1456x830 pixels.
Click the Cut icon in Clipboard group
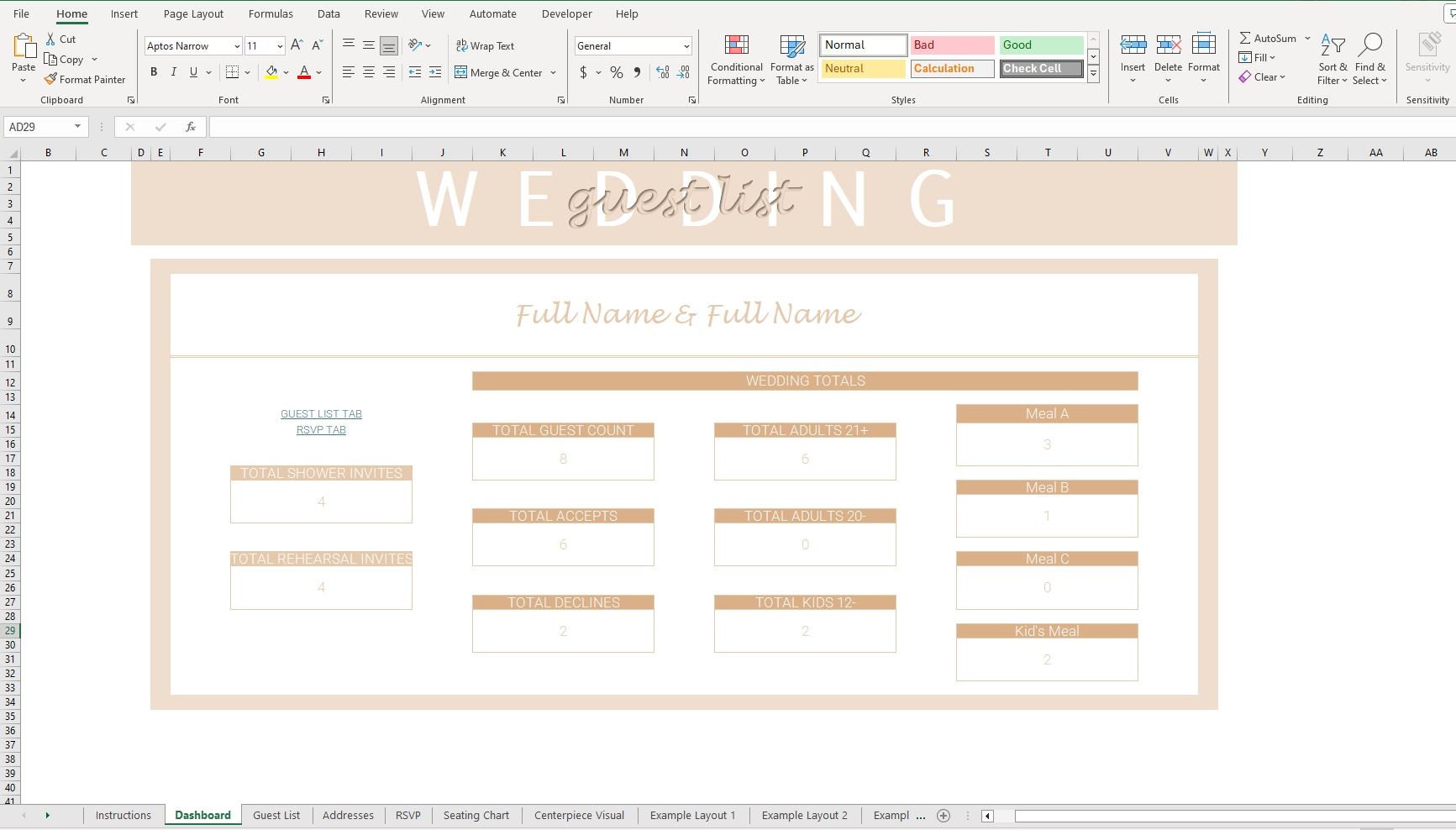pyautogui.click(x=60, y=39)
